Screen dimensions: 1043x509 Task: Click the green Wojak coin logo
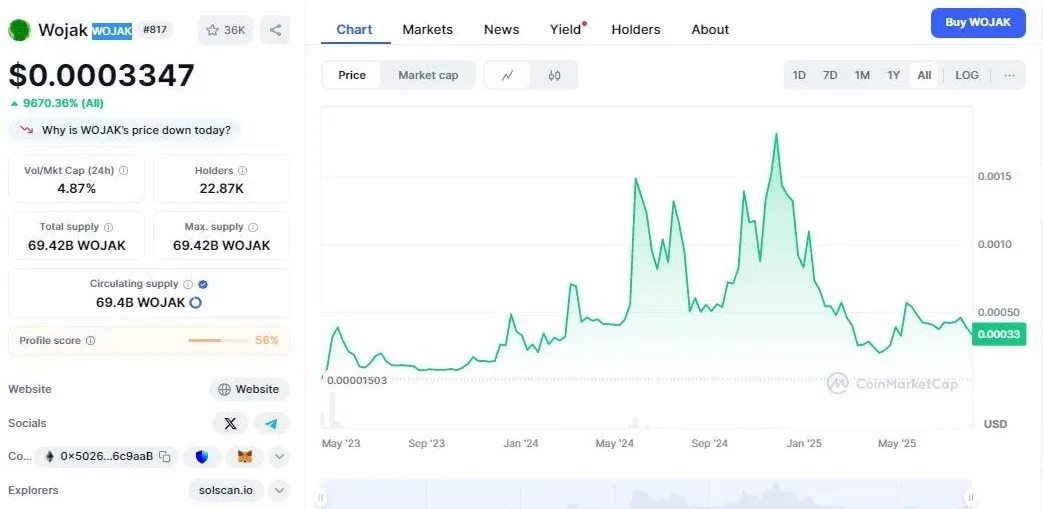point(19,30)
